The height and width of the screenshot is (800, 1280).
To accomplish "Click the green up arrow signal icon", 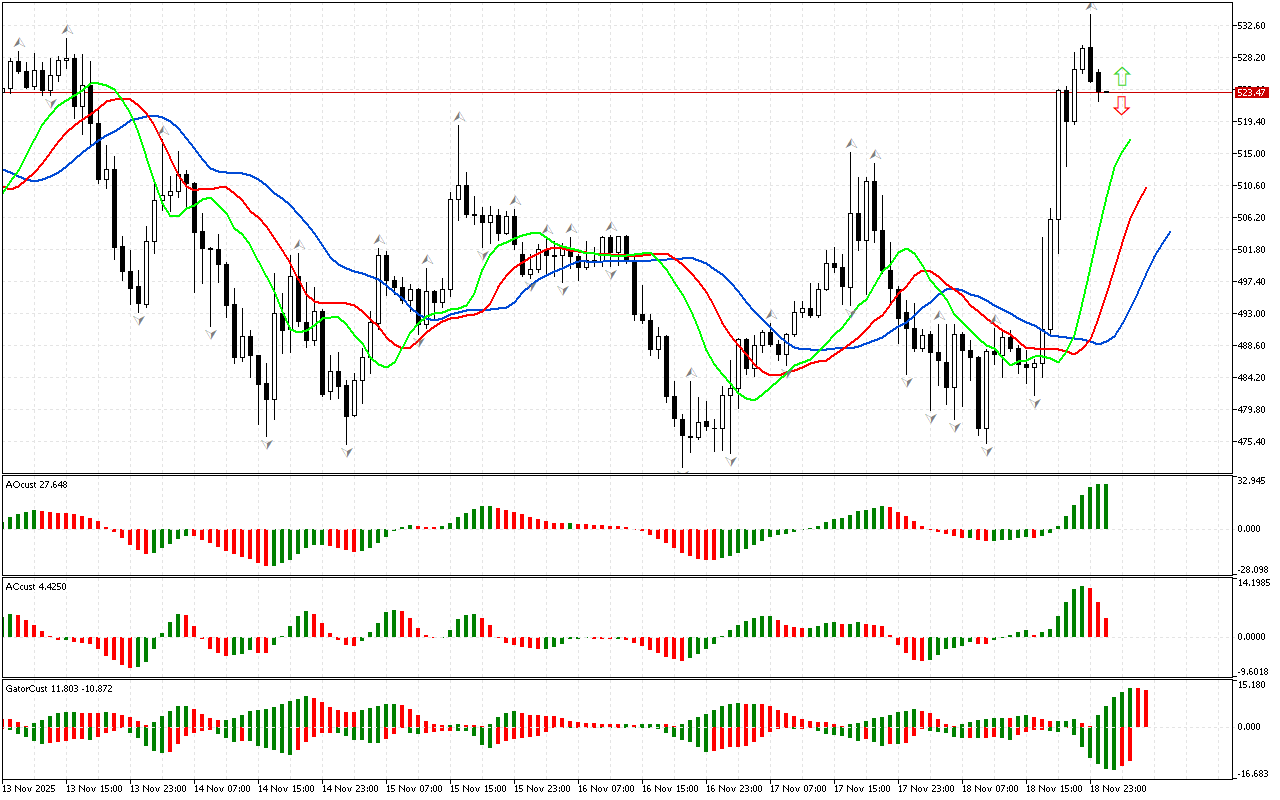I will [x=1122, y=75].
